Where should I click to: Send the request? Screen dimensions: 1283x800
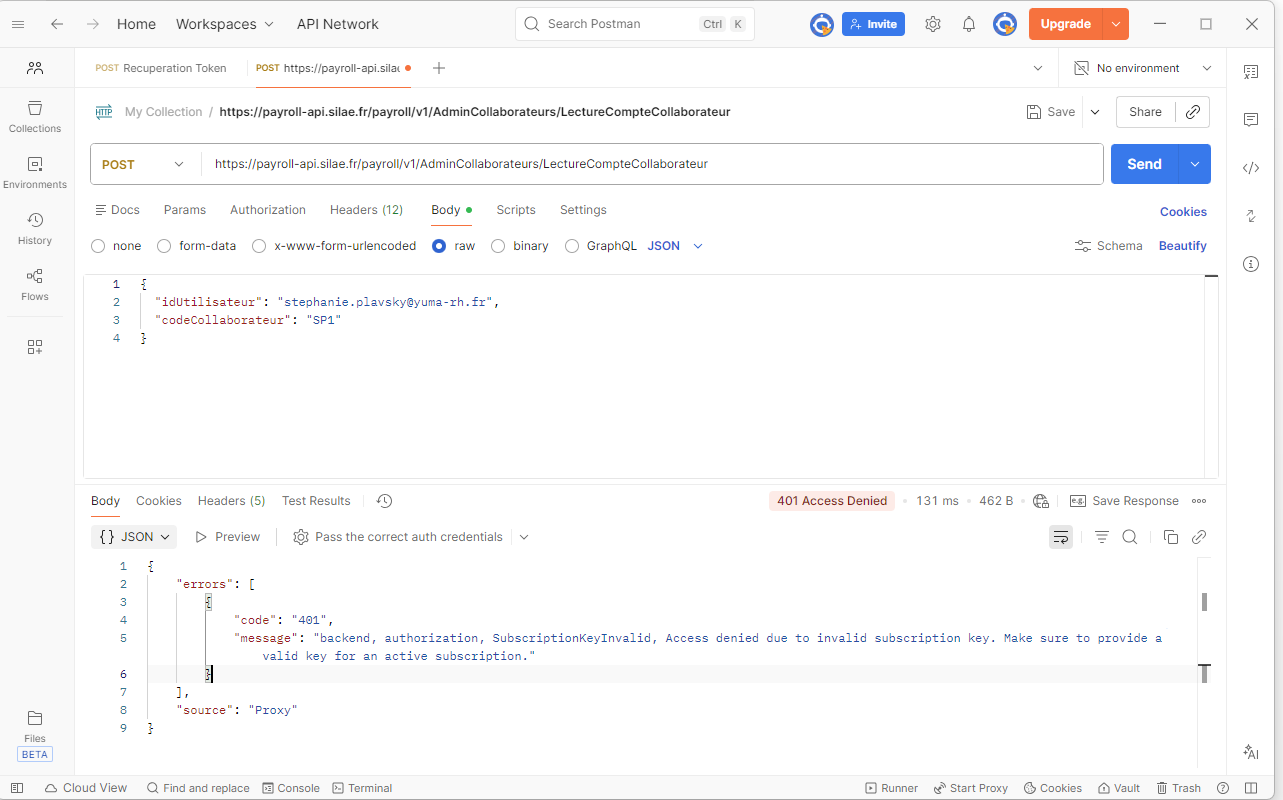pyautogui.click(x=1143, y=163)
